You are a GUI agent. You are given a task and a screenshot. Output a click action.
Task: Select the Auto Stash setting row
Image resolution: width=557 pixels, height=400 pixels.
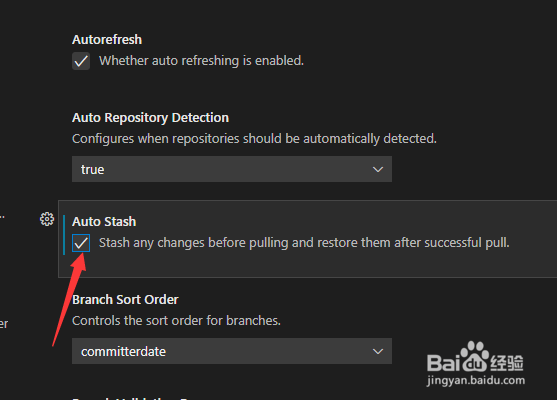coord(308,239)
